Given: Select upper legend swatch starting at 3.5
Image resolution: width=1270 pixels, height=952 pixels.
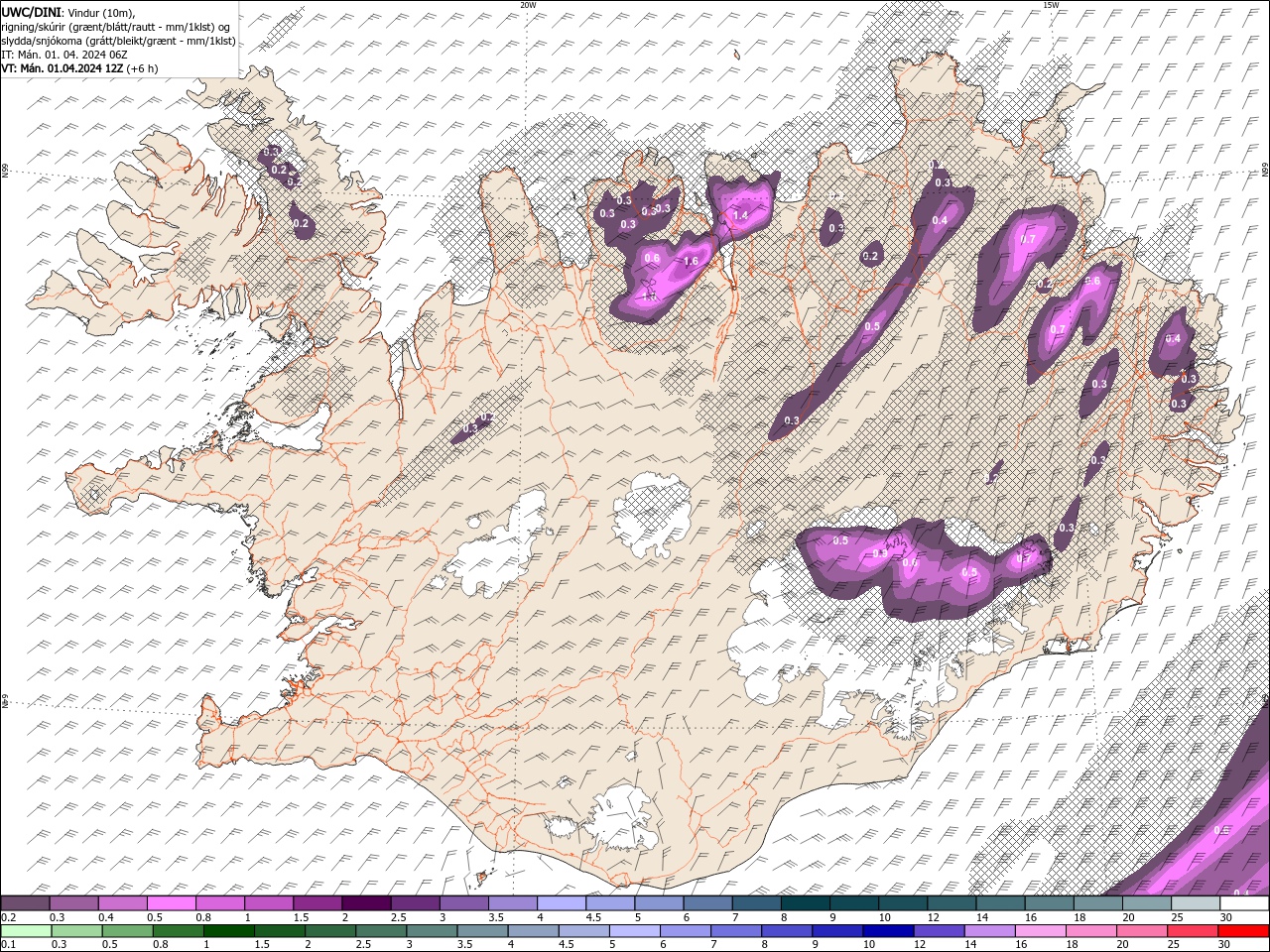Looking at the screenshot, I should 512,903.
